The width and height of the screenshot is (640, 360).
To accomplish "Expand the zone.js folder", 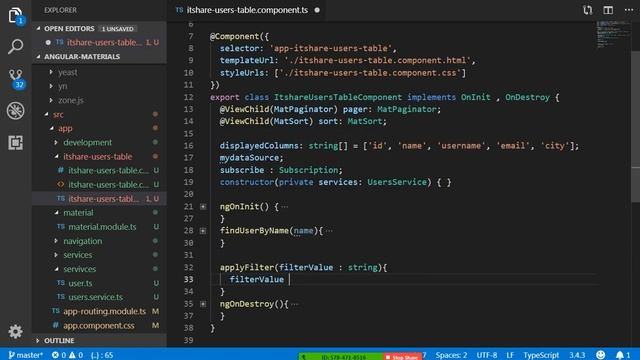I will click(x=99, y=100).
